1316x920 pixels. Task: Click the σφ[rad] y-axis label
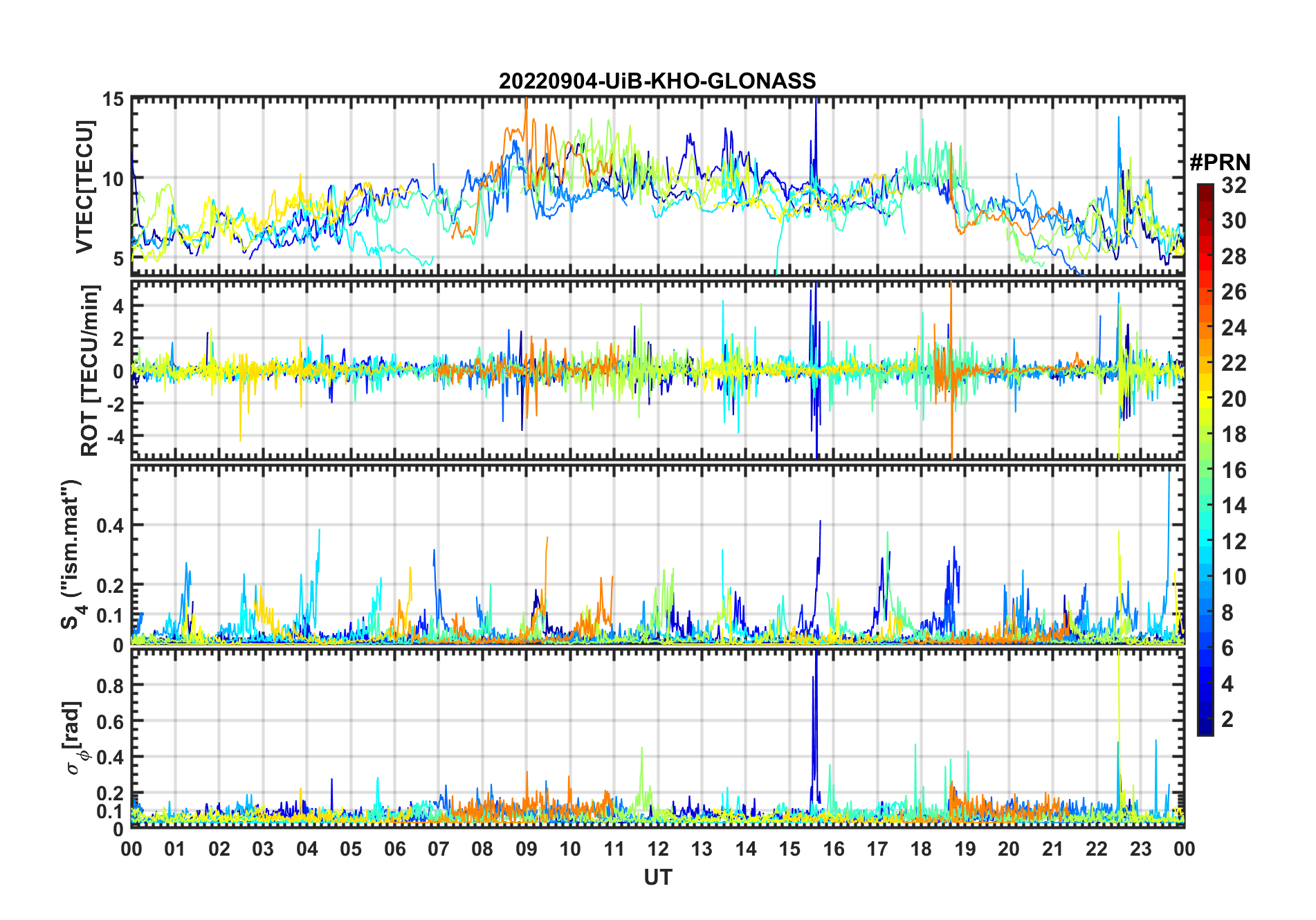click(x=75, y=738)
